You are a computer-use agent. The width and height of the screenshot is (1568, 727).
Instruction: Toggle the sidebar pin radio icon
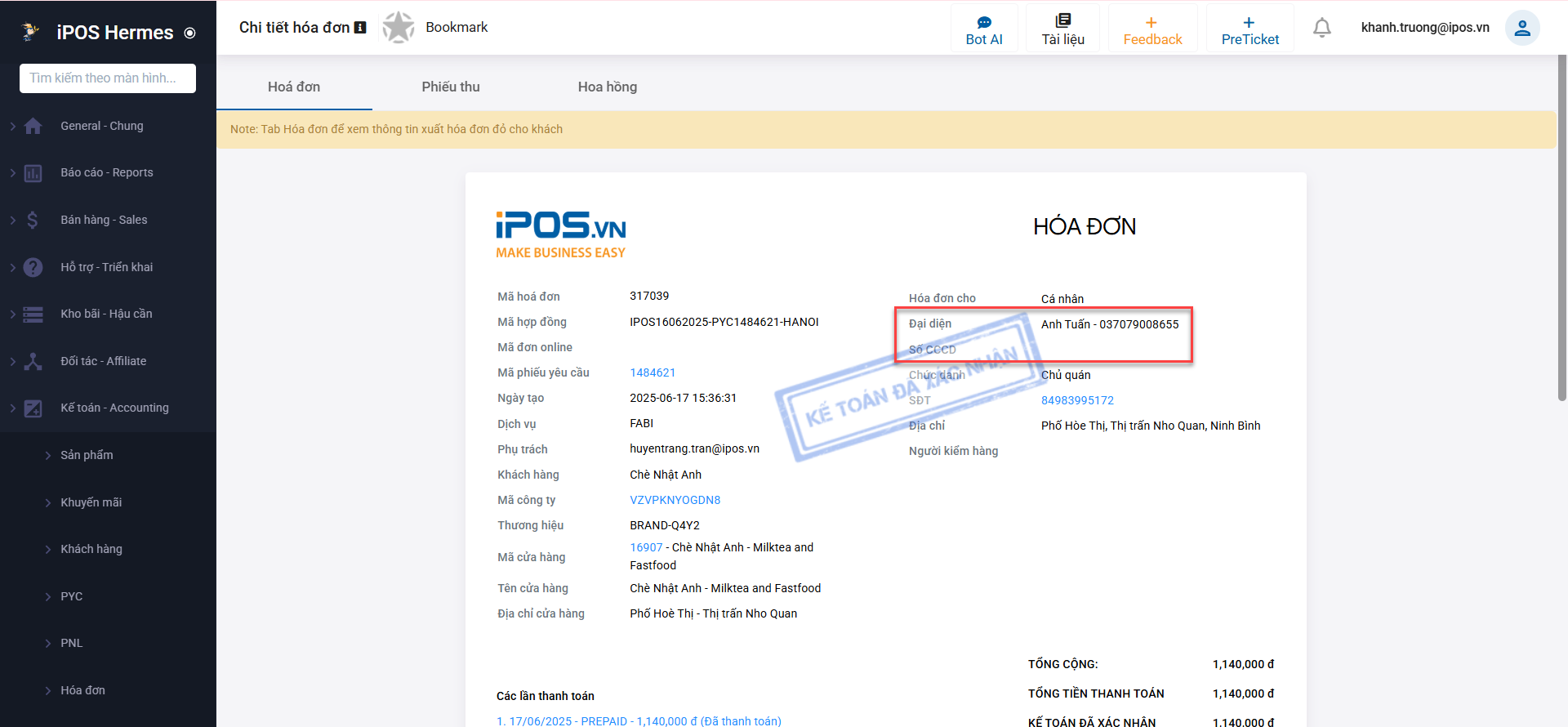click(190, 33)
